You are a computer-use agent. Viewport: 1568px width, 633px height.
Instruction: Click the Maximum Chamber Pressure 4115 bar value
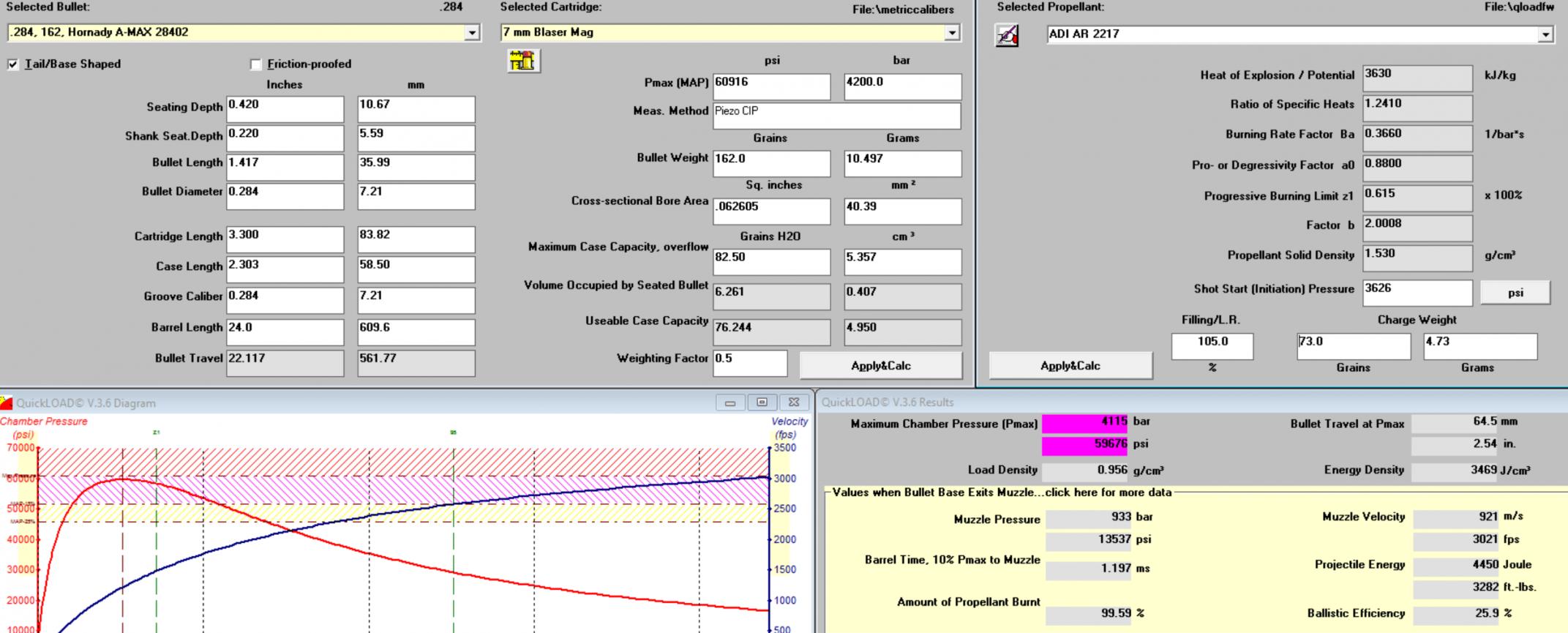[1085, 422]
